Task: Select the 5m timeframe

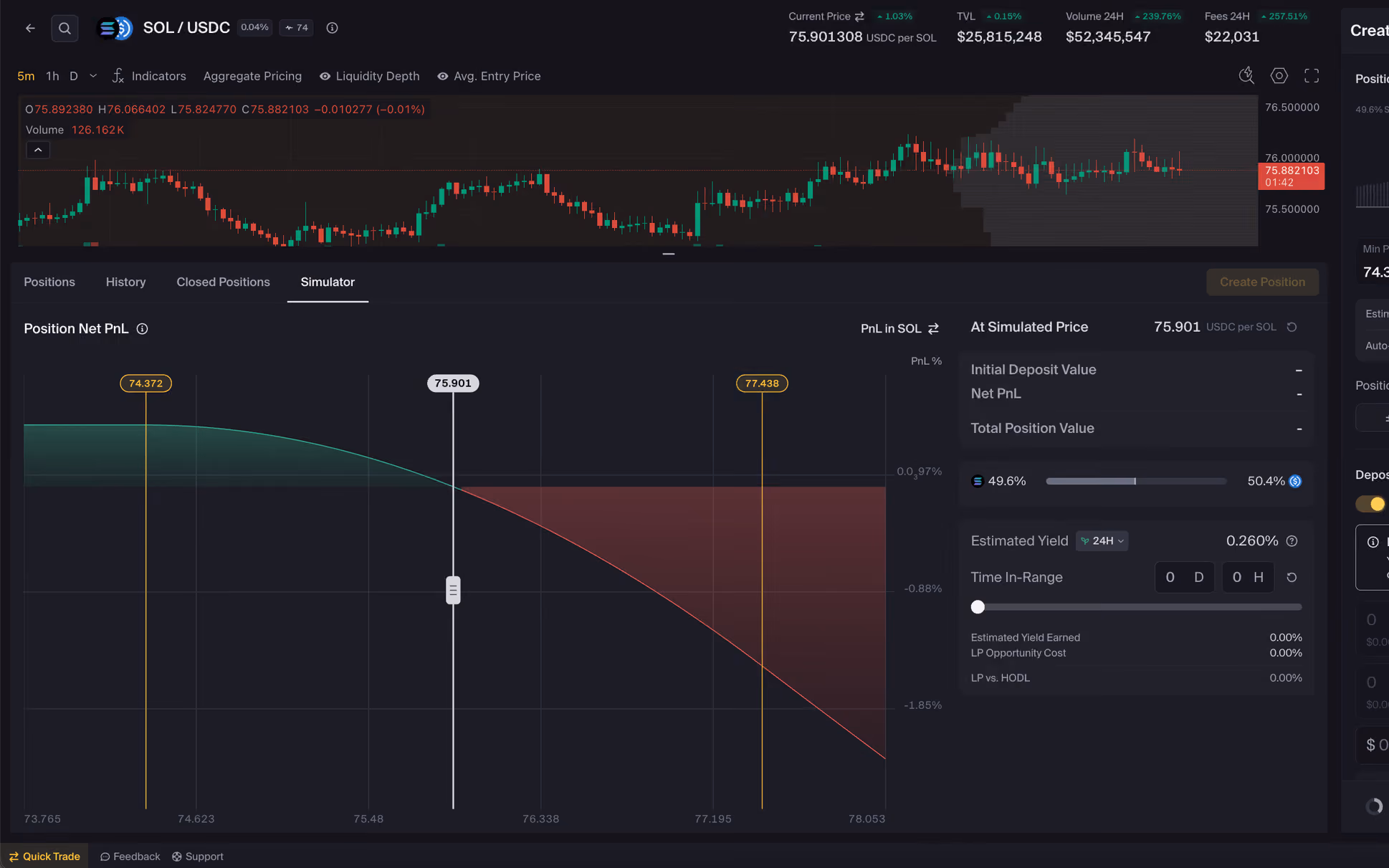Action: [x=26, y=76]
